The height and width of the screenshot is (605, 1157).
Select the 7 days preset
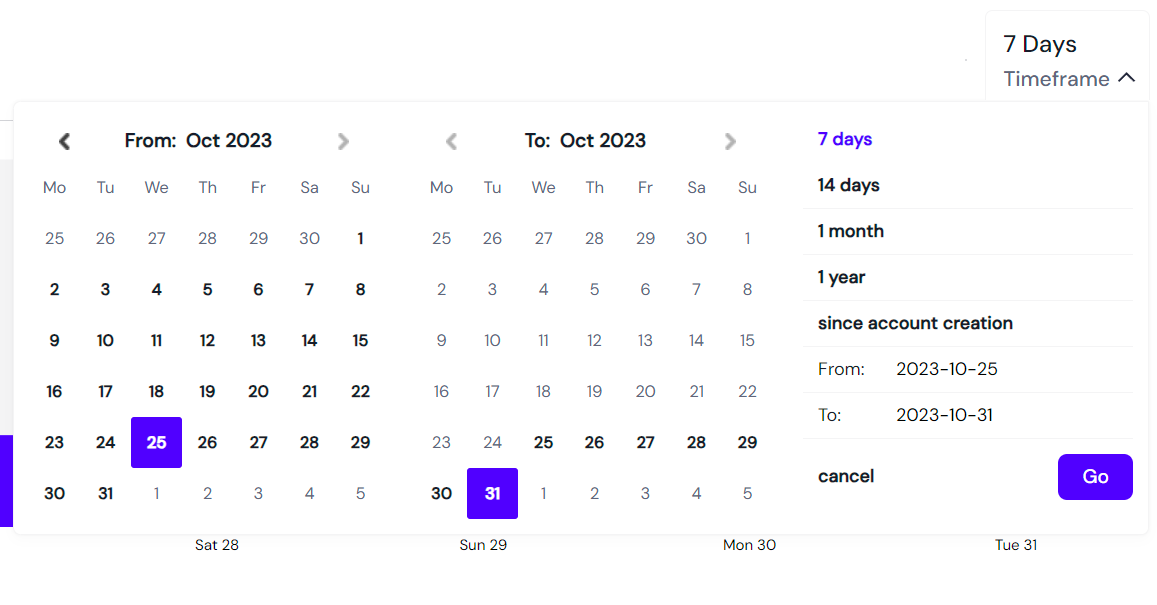point(845,139)
